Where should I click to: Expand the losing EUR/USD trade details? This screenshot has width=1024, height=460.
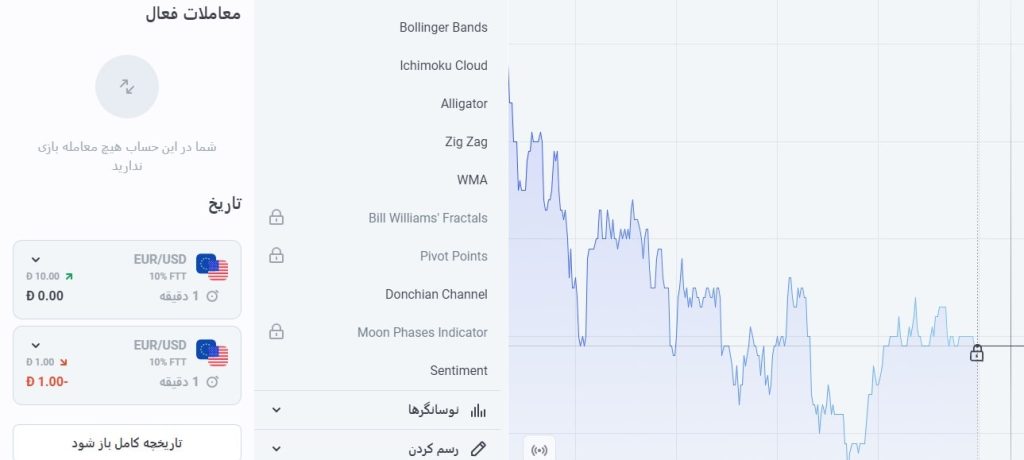(36, 345)
